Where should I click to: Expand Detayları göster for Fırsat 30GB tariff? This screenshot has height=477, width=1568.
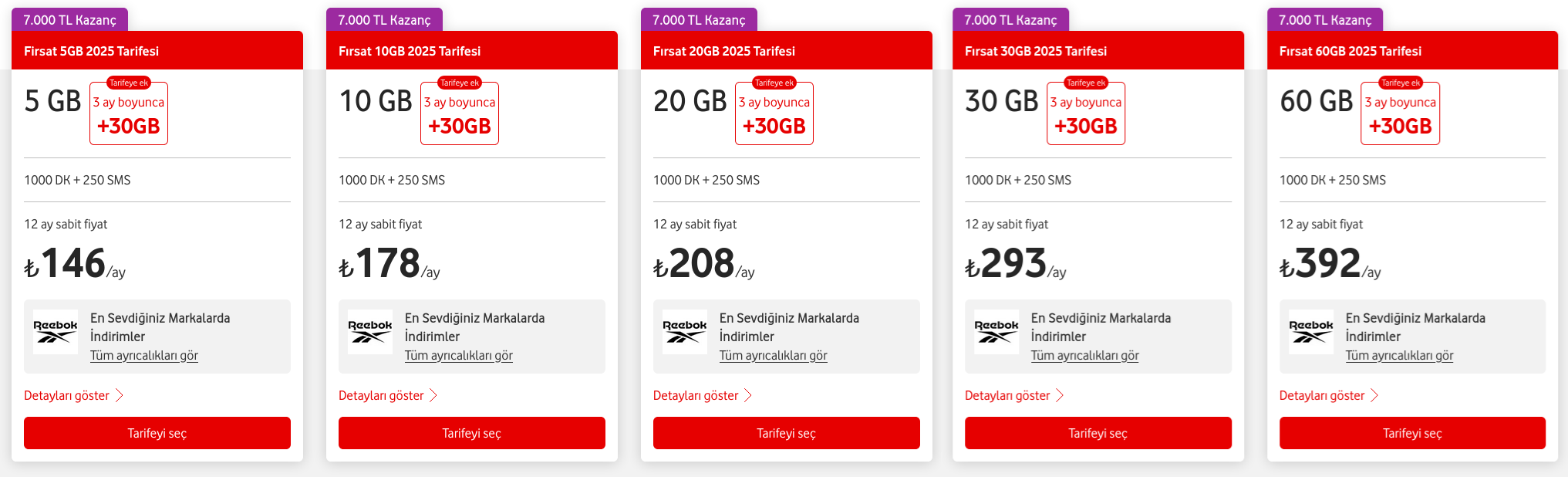coord(1015,395)
